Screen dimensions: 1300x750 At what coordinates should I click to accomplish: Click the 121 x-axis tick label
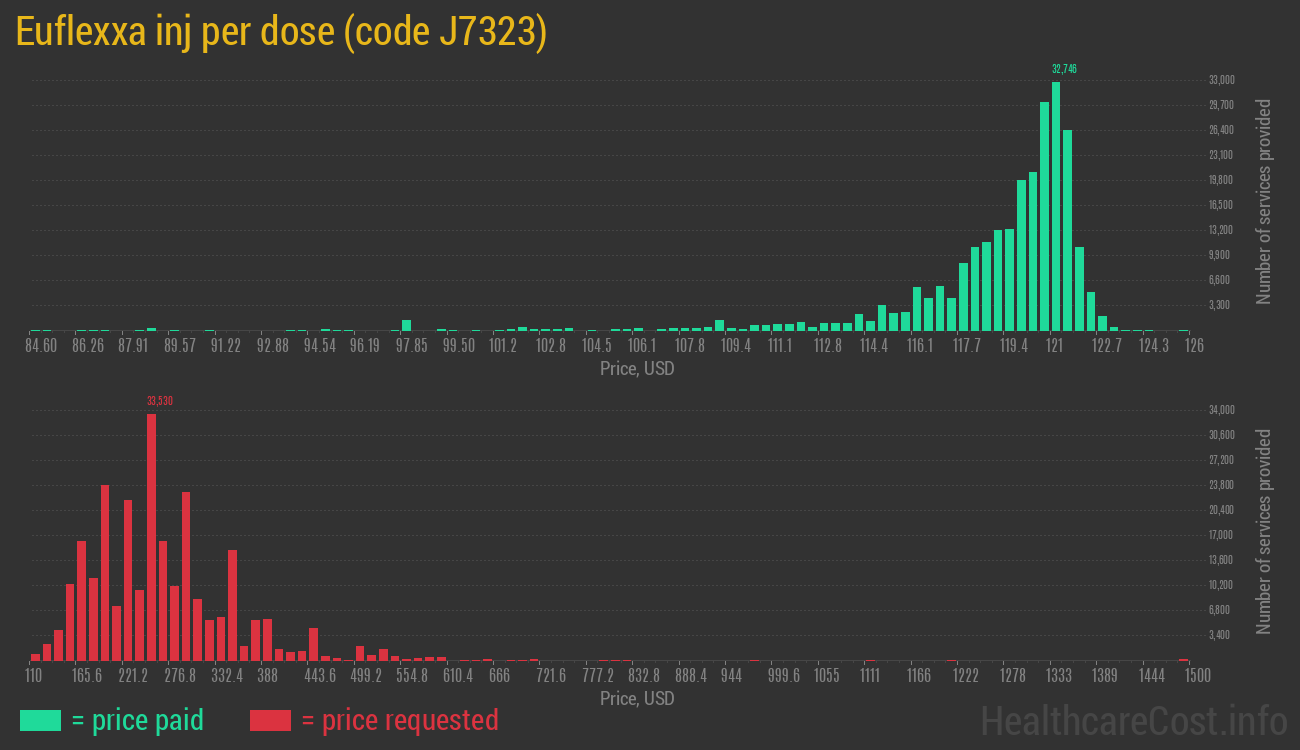tap(1054, 346)
